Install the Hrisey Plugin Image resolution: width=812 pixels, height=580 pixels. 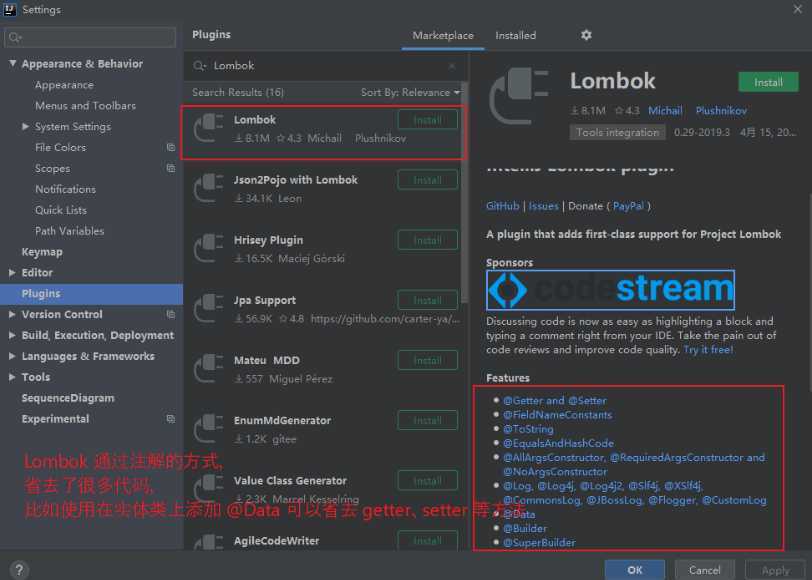click(428, 240)
